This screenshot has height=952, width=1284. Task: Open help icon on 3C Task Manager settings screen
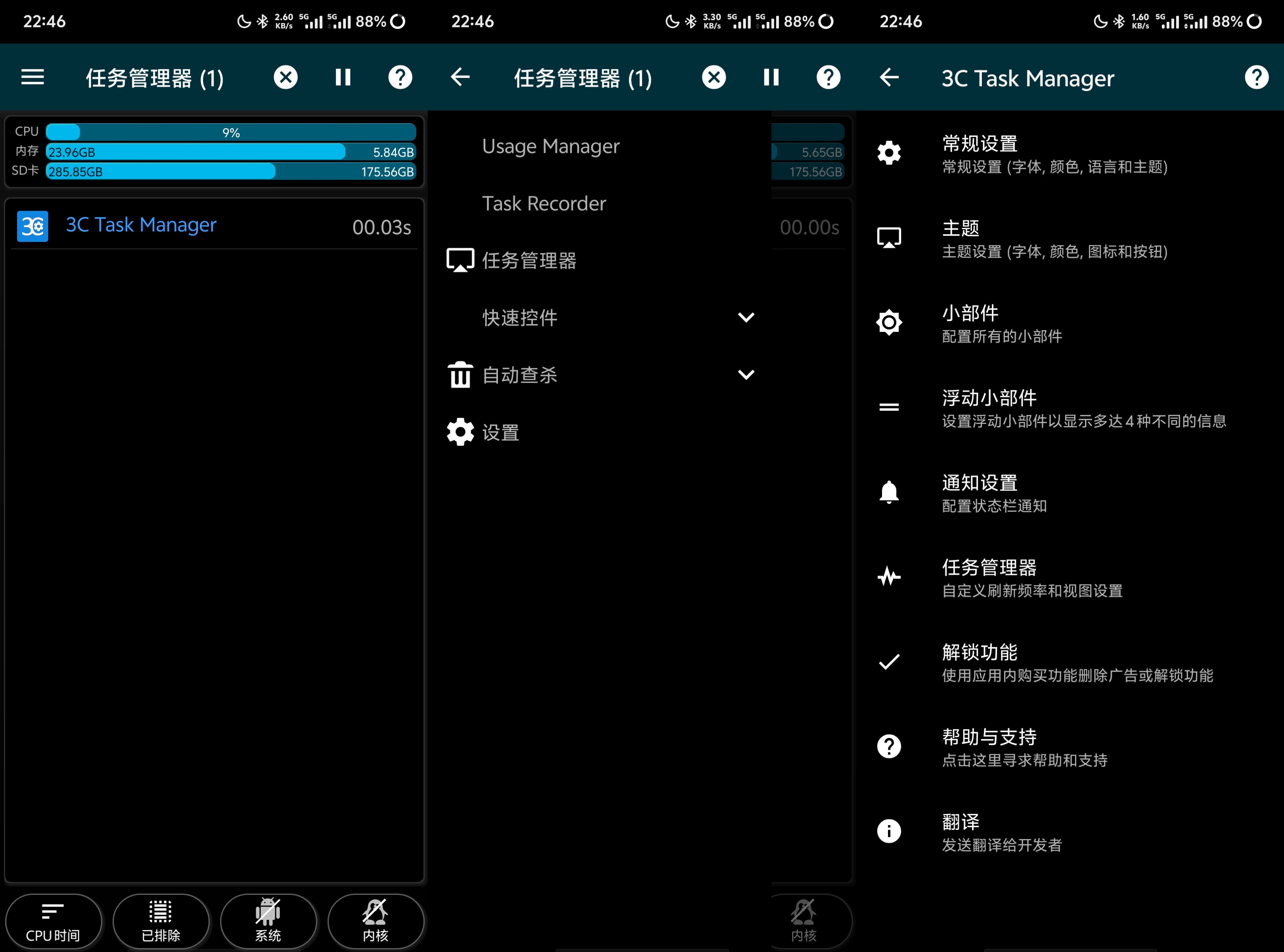coord(1256,77)
